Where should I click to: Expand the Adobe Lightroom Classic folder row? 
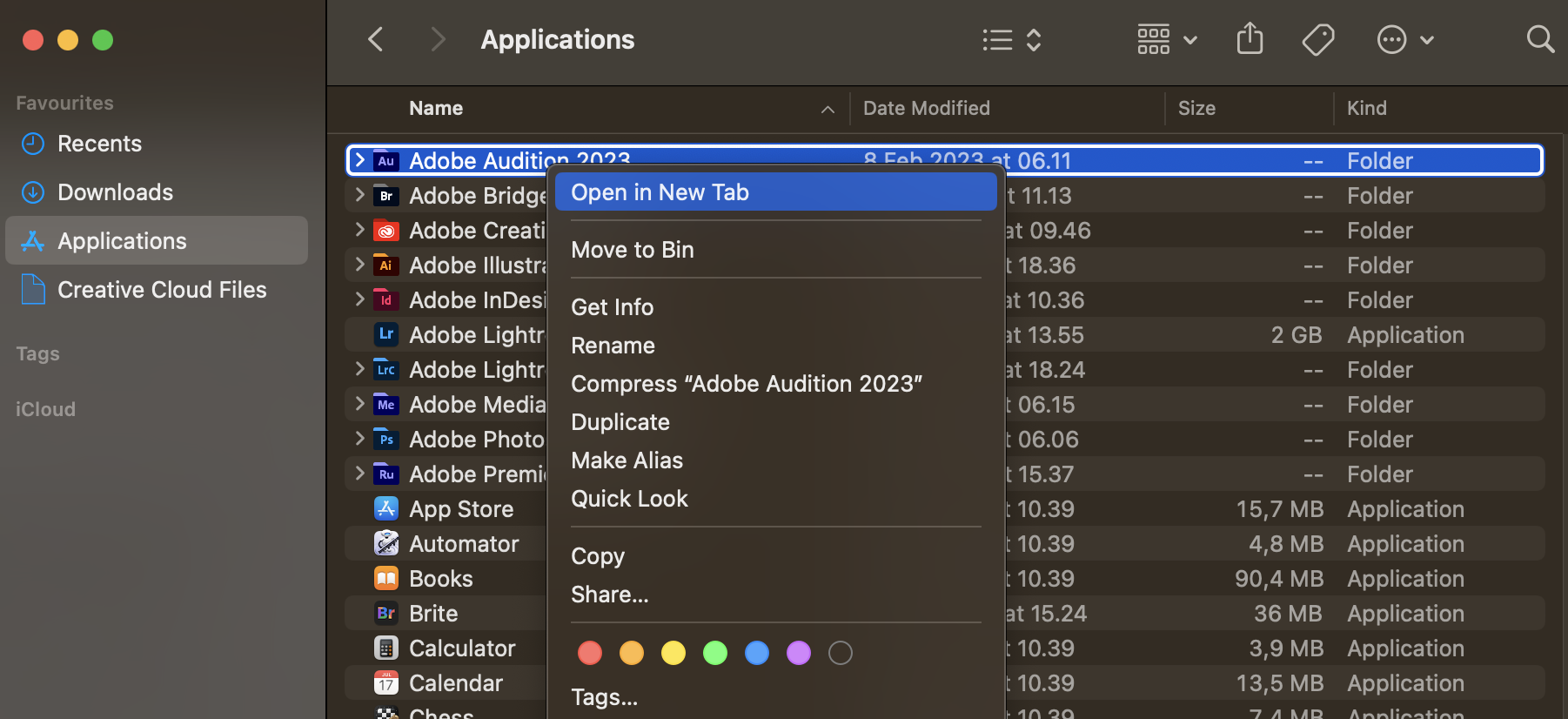coord(359,369)
